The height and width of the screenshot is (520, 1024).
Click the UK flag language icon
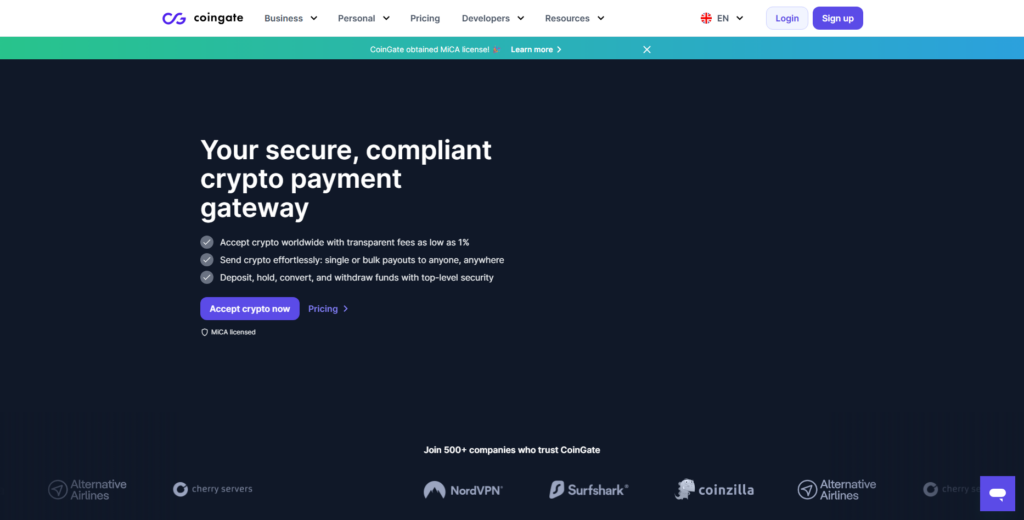706,18
